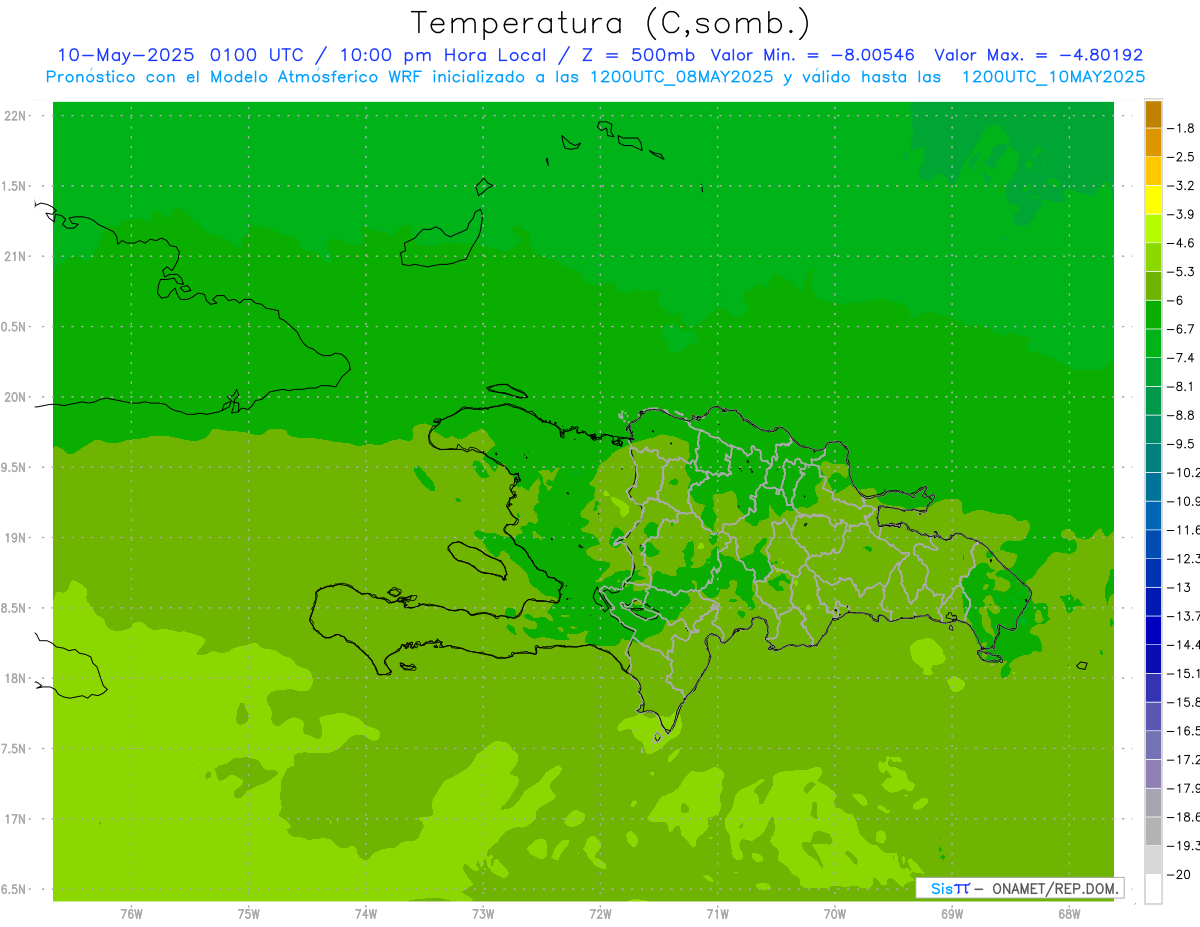
Task: Click the '-20' colorbar label
Action: coord(1181,874)
